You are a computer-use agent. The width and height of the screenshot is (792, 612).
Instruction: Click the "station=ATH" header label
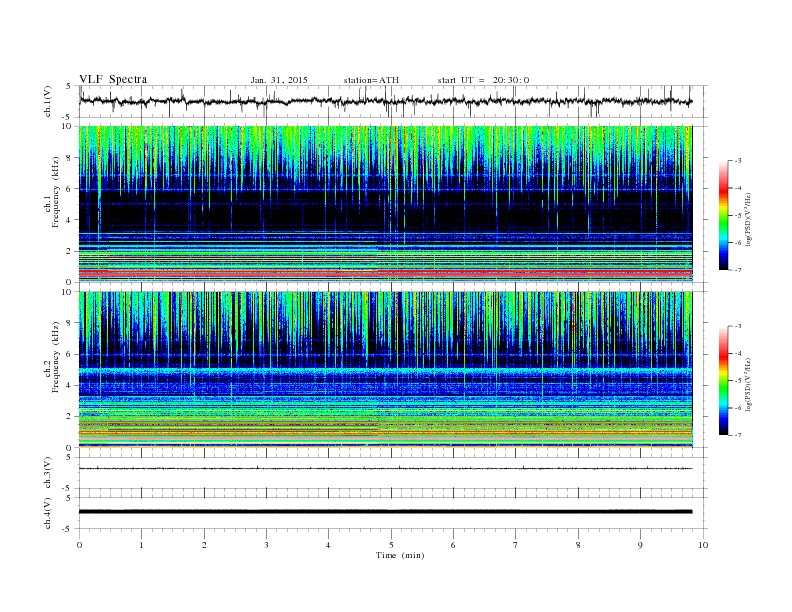371,80
